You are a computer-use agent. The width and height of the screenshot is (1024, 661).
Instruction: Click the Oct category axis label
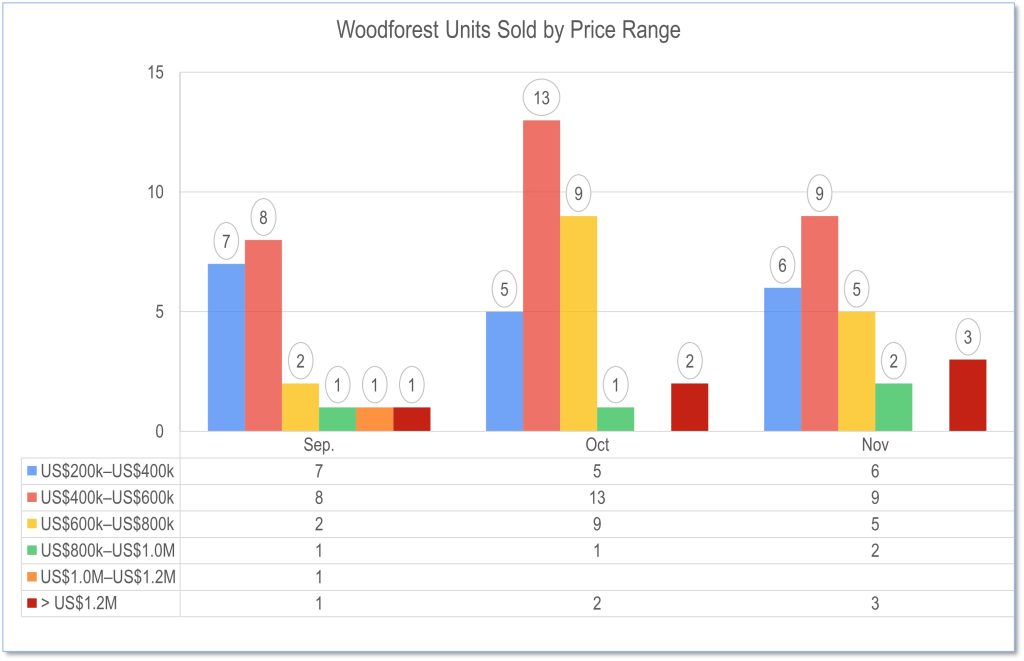(x=597, y=445)
